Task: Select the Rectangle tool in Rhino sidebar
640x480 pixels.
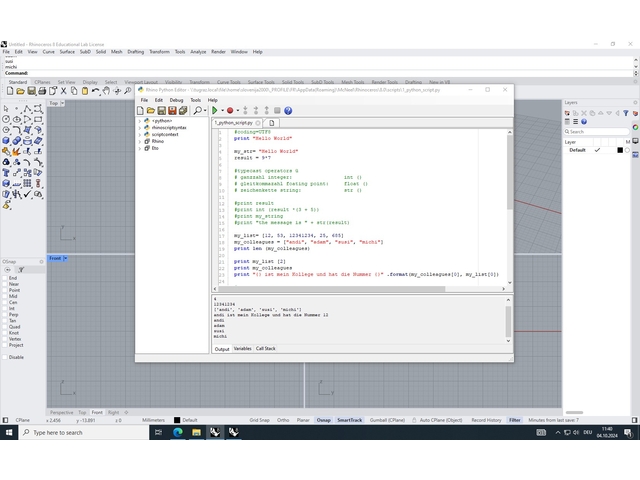Action: pyautogui.click(x=38, y=119)
